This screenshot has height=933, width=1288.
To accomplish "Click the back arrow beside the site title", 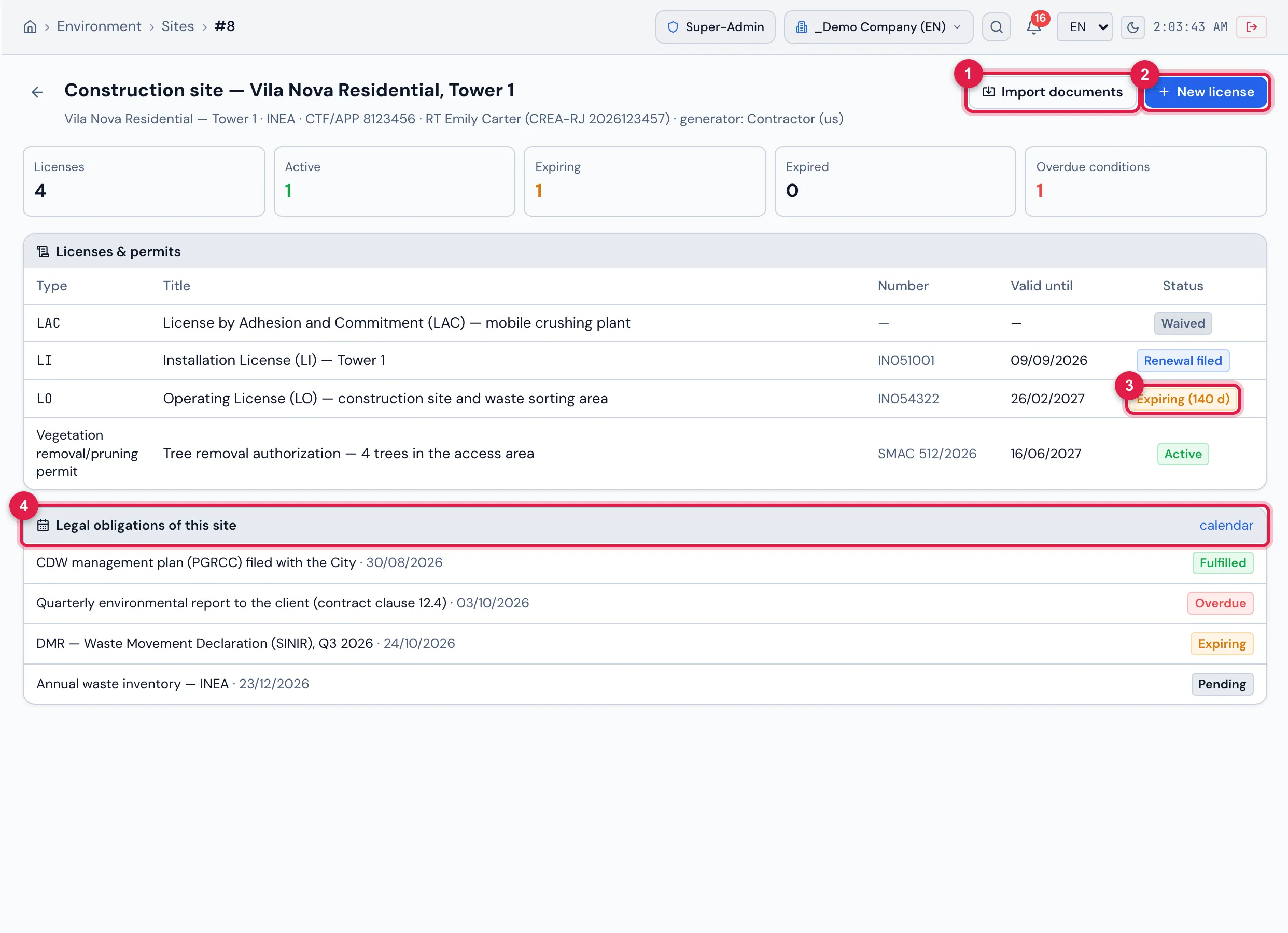I will tap(37, 92).
